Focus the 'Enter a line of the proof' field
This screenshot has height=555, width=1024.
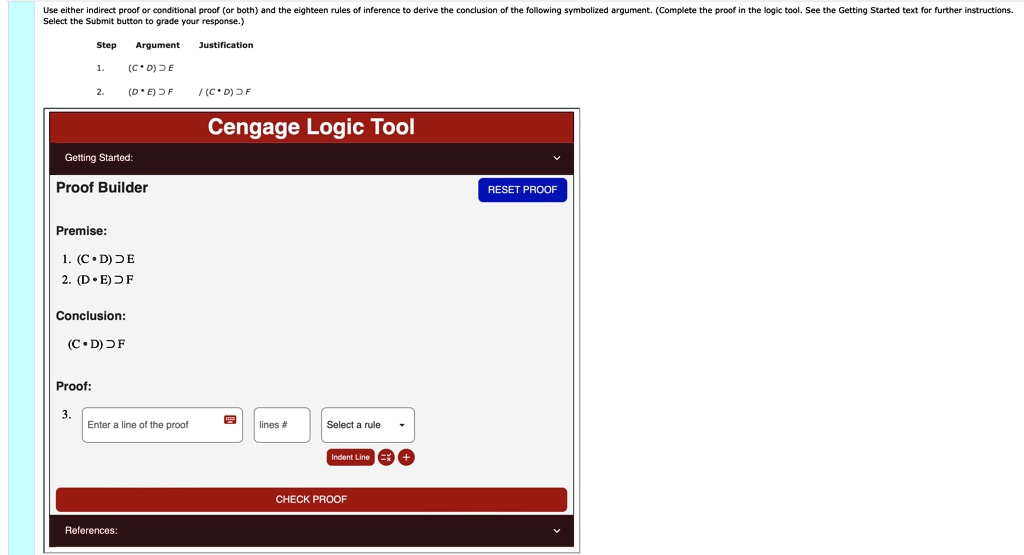pyautogui.click(x=162, y=425)
